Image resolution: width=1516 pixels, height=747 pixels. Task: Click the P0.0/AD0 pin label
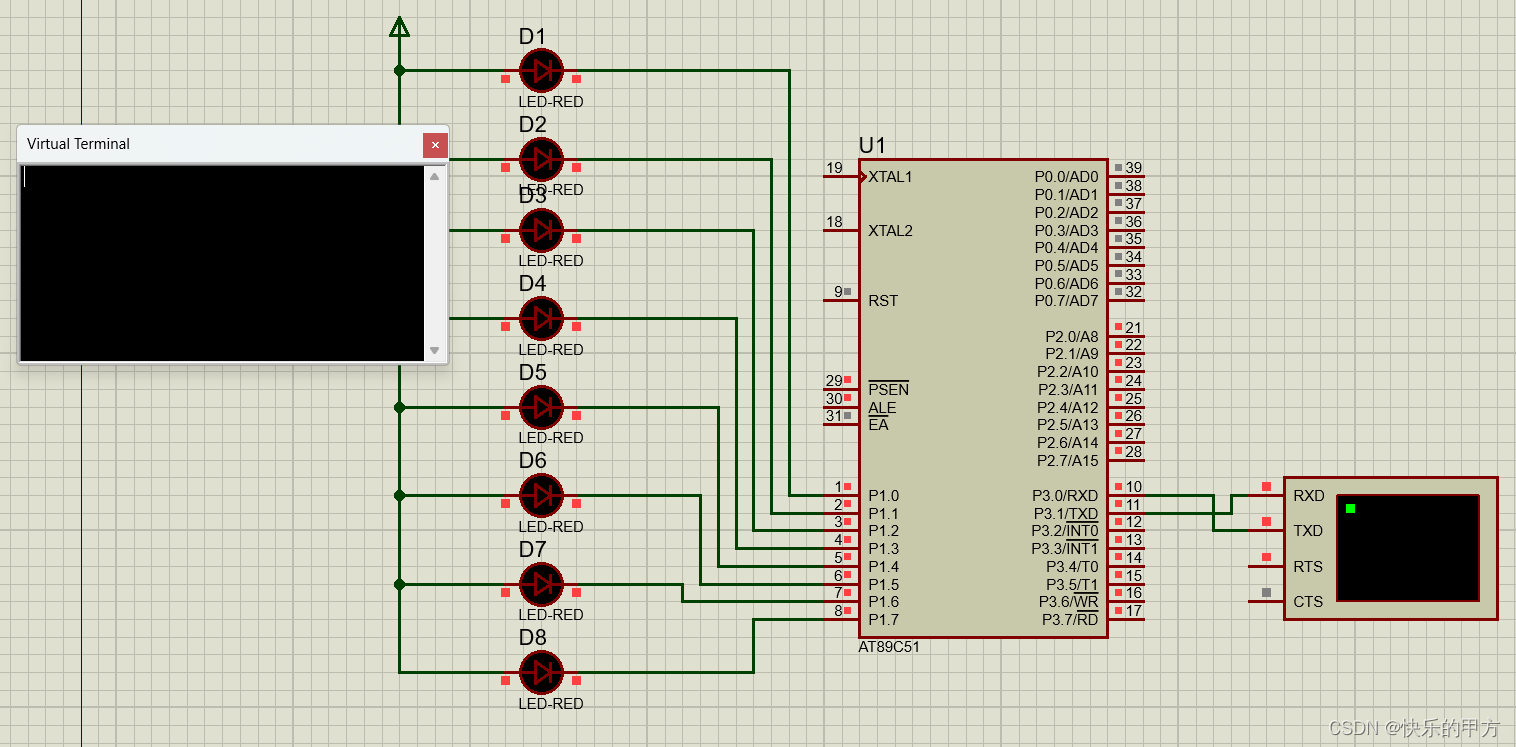pyautogui.click(x=1066, y=177)
